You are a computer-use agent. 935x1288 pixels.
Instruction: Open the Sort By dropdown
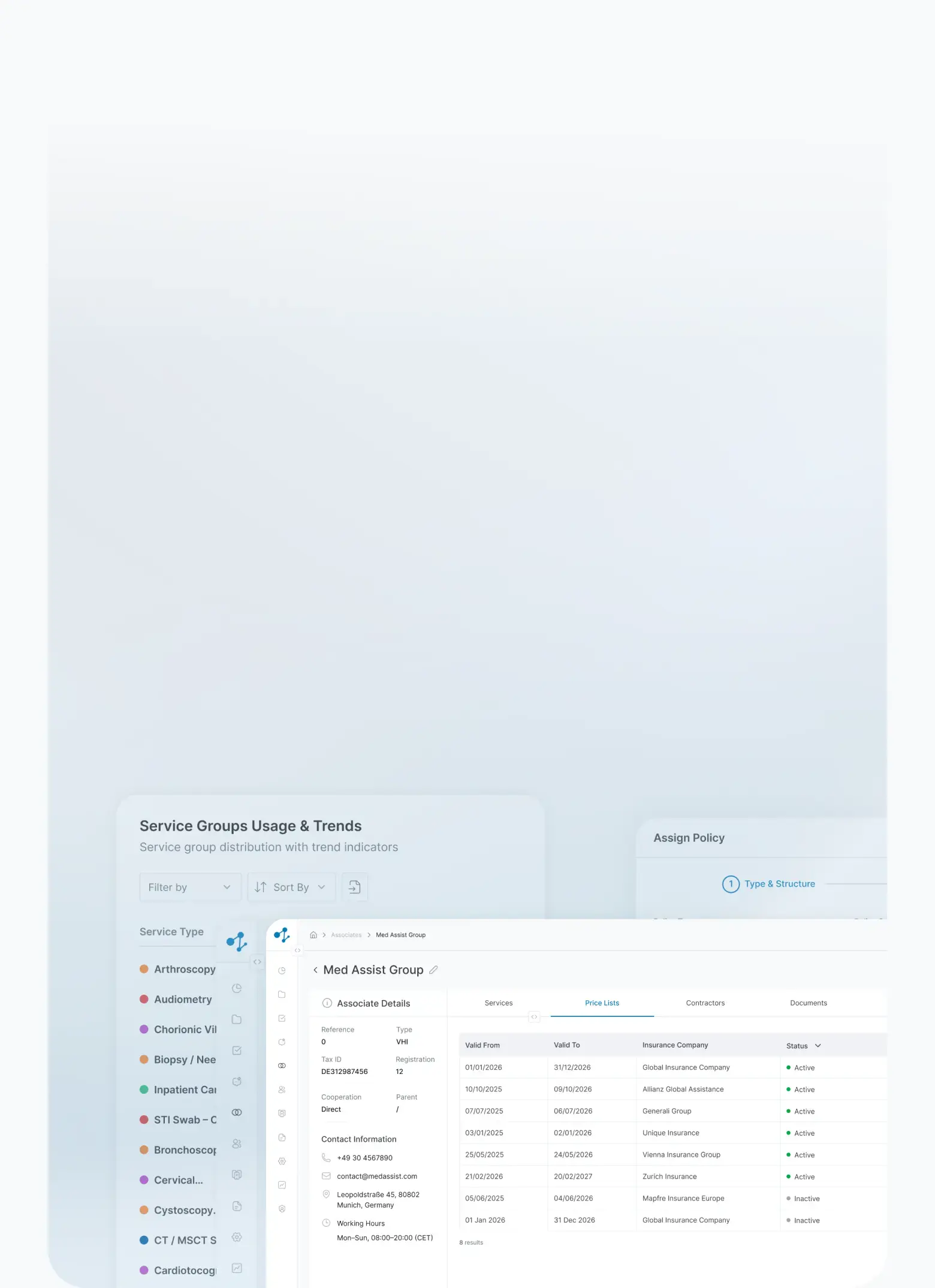291,887
